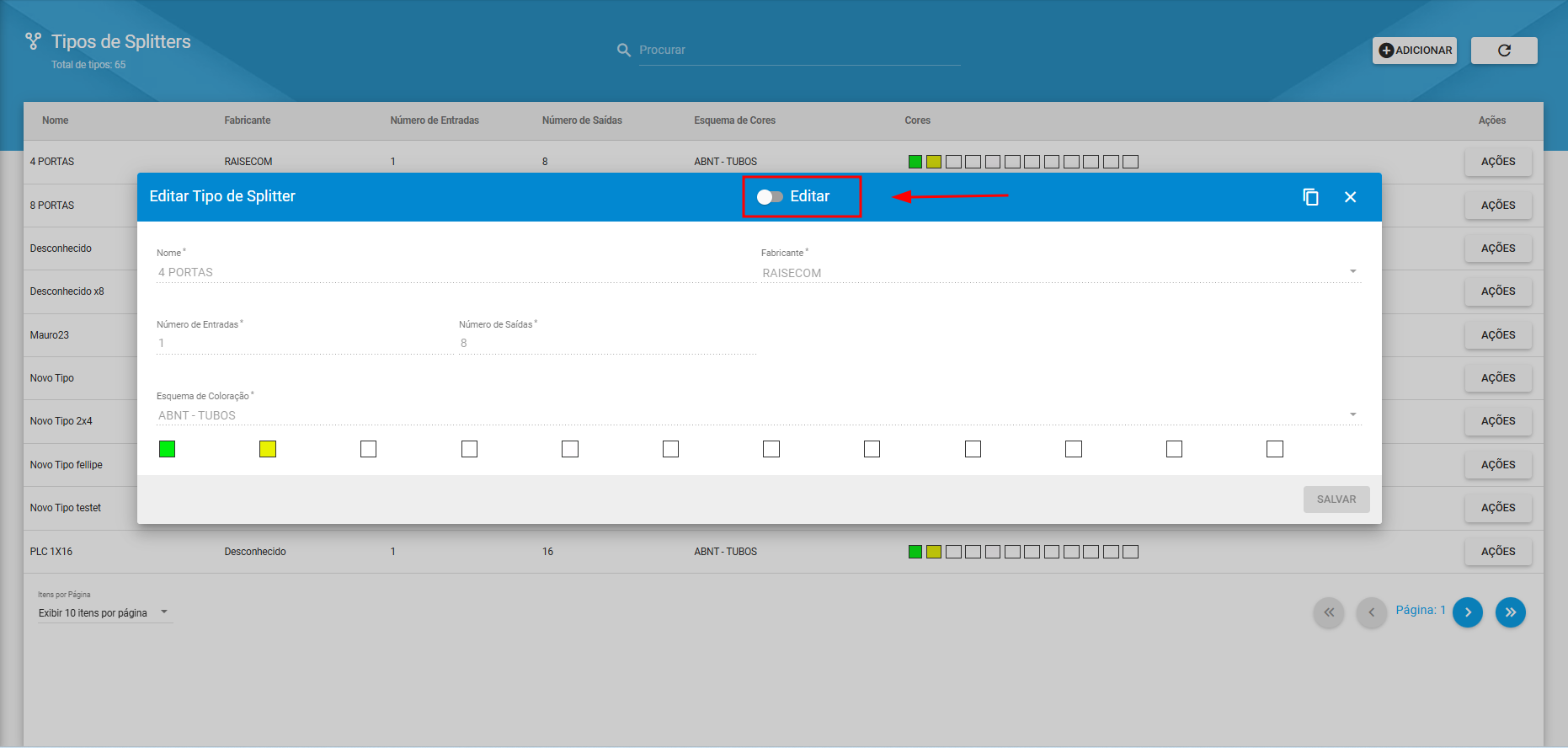Click the Nome column header
The height and width of the screenshot is (748, 1568).
[x=56, y=120]
